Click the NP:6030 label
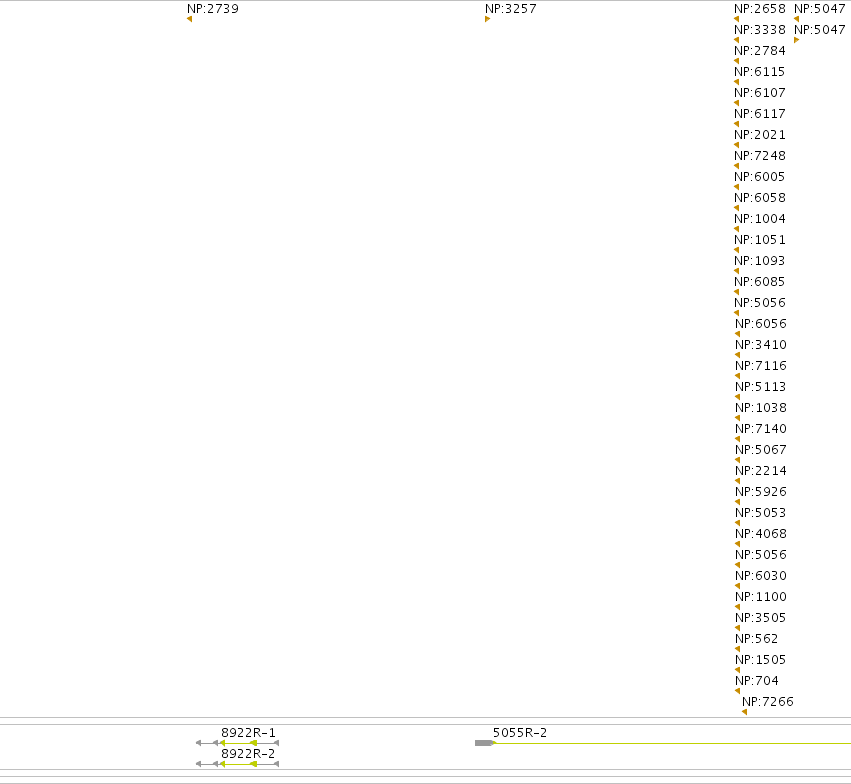This screenshot has height=784, width=851. pyautogui.click(x=761, y=576)
